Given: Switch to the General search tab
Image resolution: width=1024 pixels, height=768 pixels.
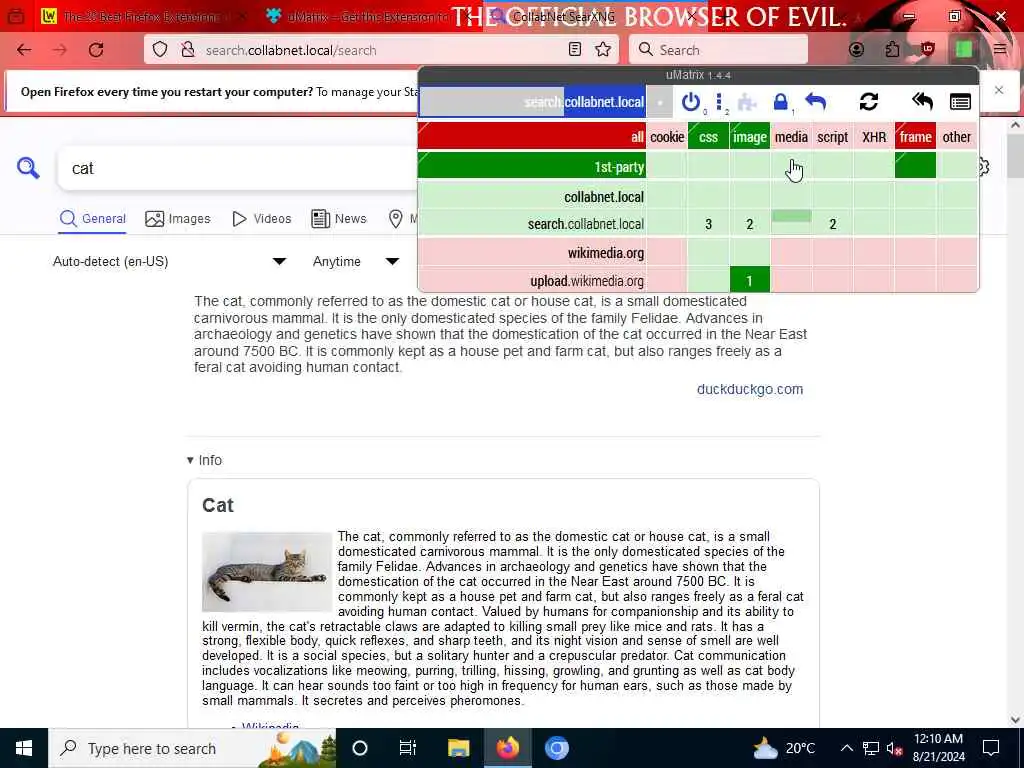Looking at the screenshot, I should click(93, 219).
